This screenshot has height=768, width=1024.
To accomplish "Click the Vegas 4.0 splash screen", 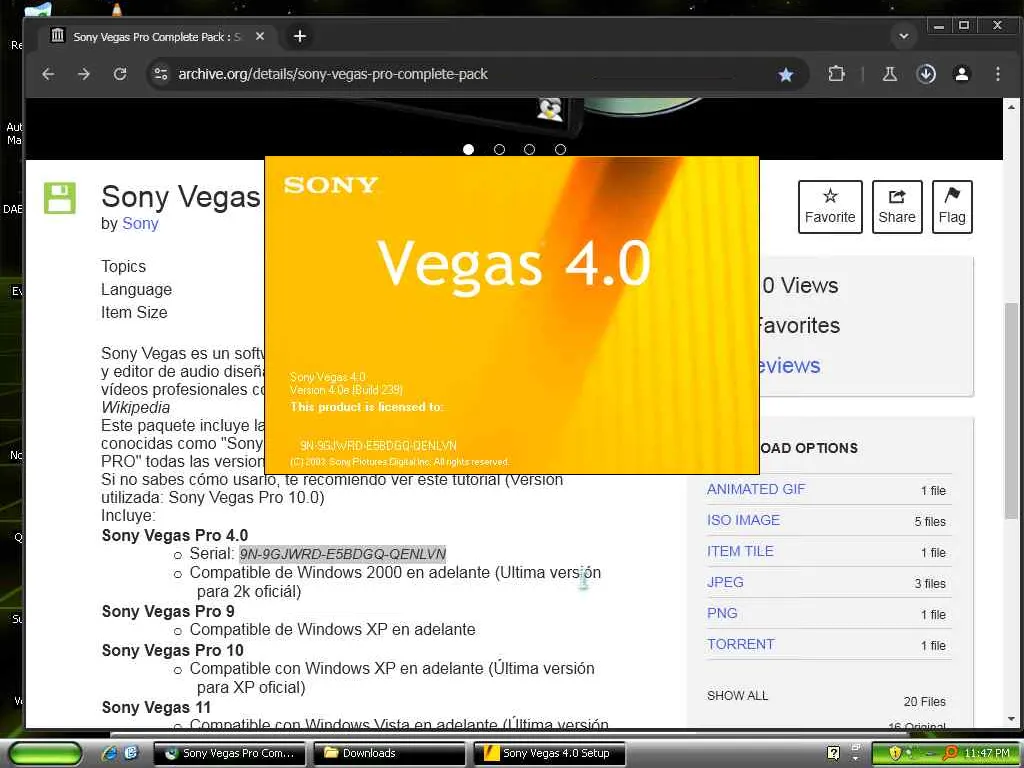I will (x=511, y=315).
